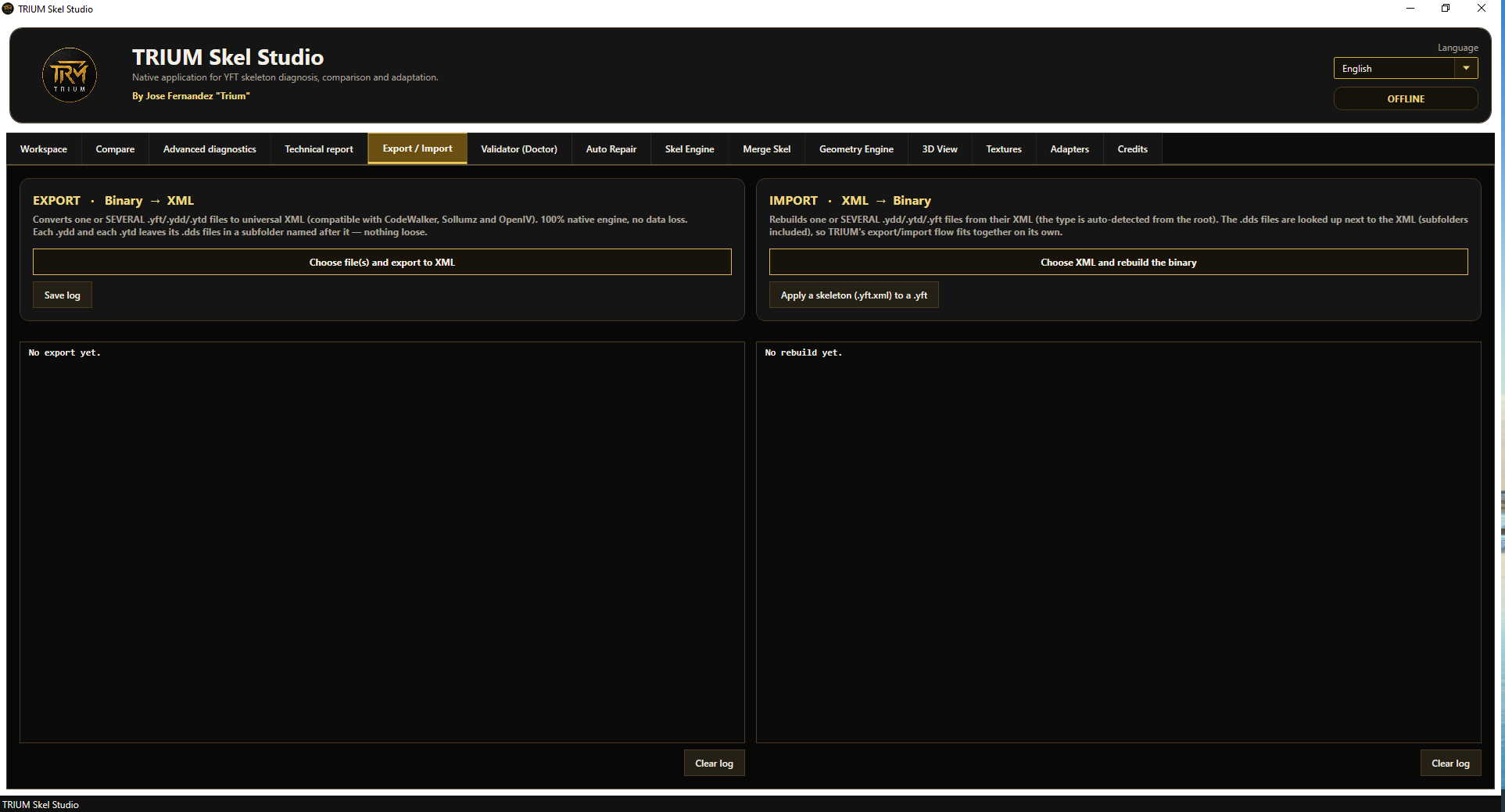Restore down the TRIUM Skel Studio window
The image size is (1505, 812).
(1446, 9)
